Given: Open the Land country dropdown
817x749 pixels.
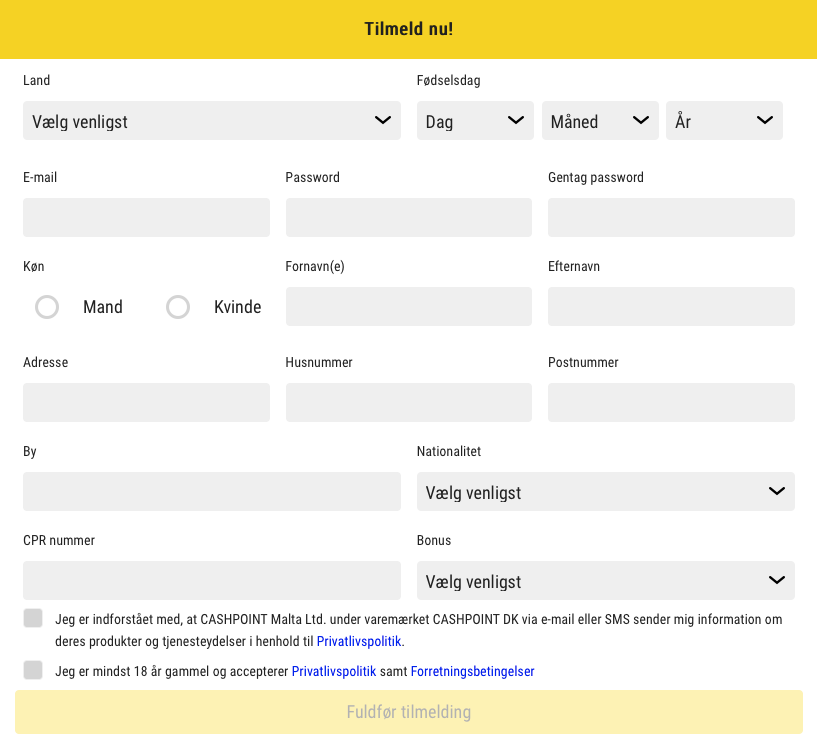Looking at the screenshot, I should pyautogui.click(x=211, y=121).
